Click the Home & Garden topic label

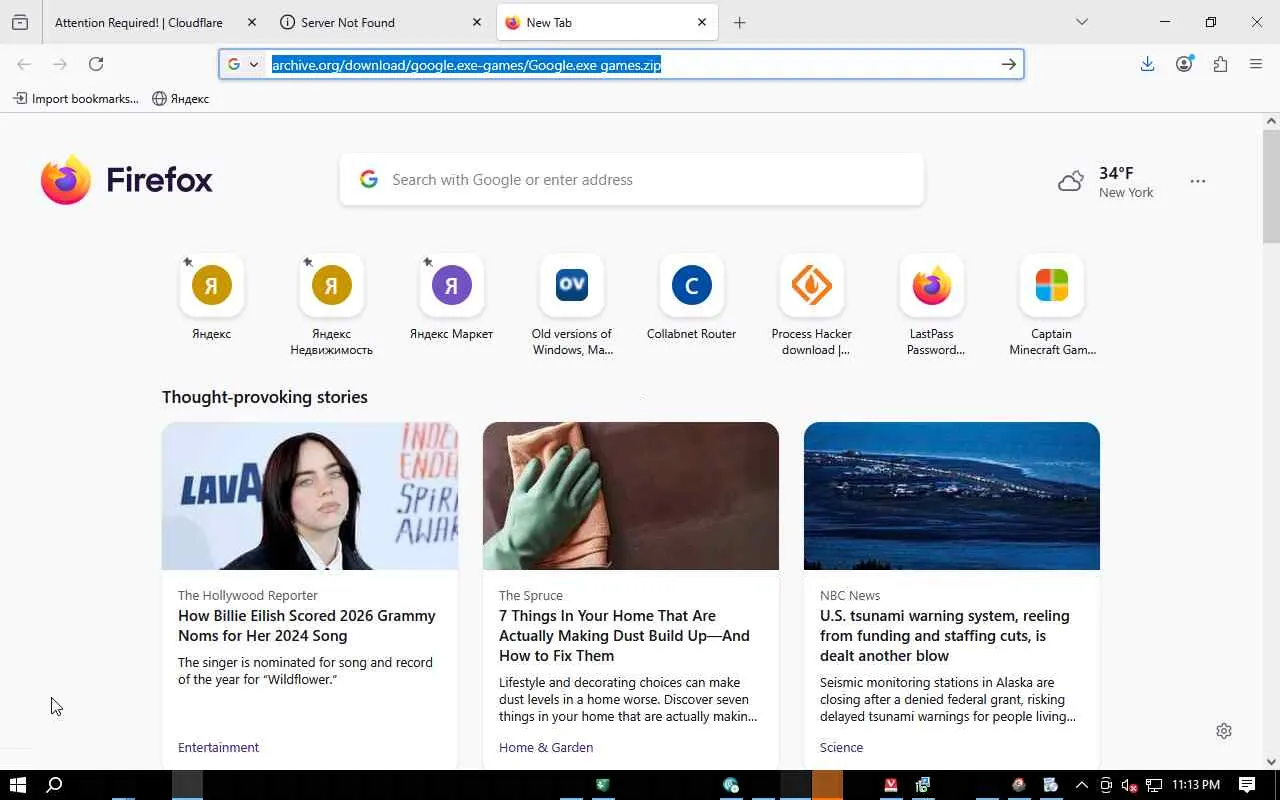coord(546,747)
